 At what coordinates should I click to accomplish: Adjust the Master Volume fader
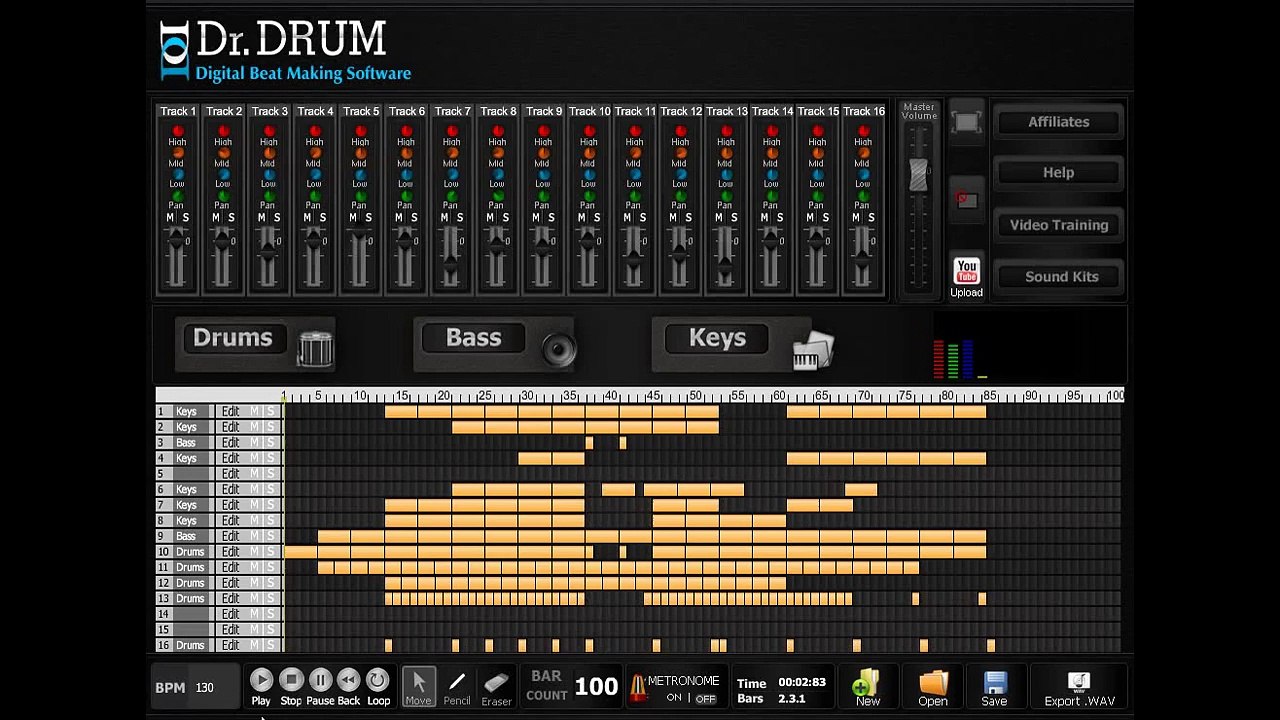918,174
